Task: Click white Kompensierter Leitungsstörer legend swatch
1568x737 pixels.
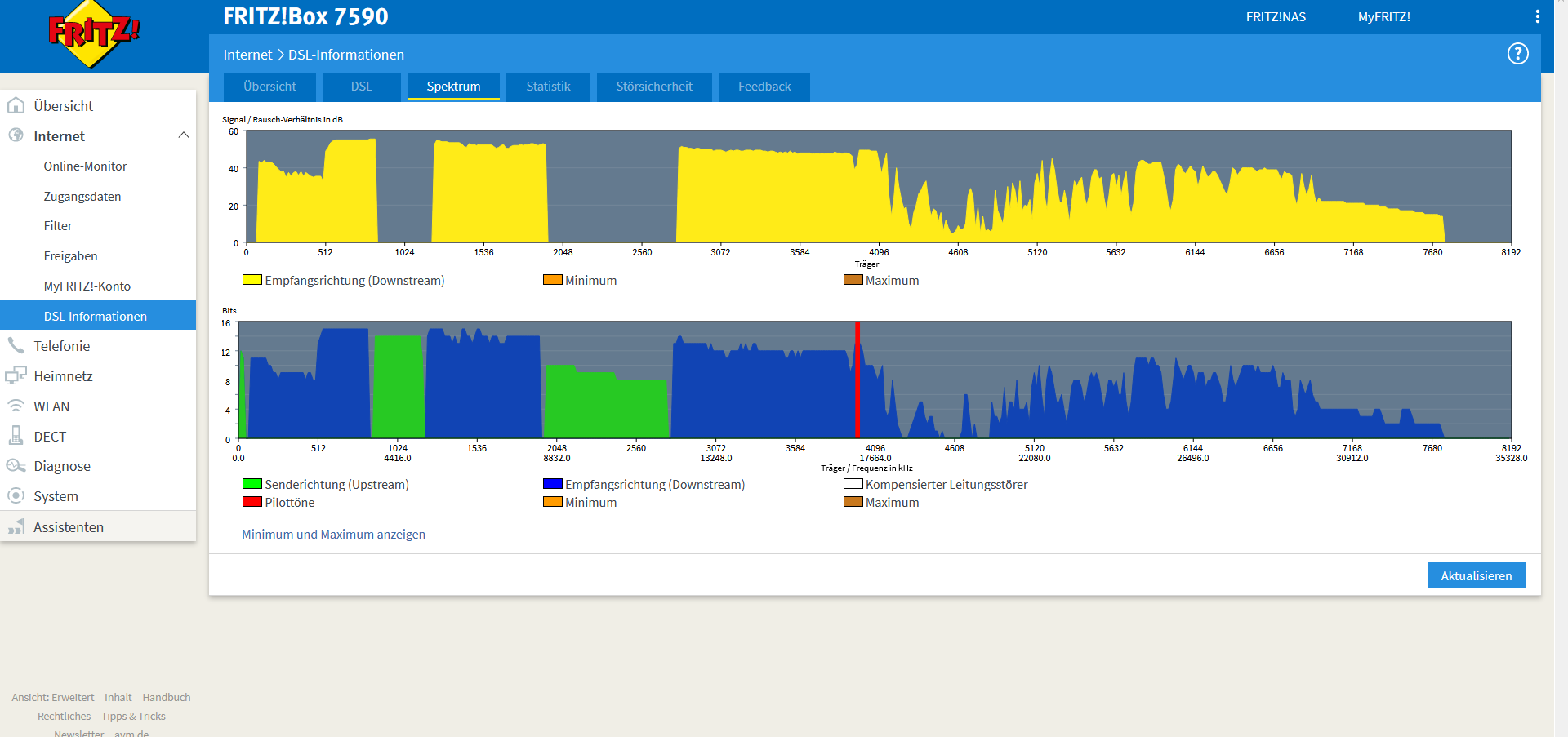Action: coord(853,484)
